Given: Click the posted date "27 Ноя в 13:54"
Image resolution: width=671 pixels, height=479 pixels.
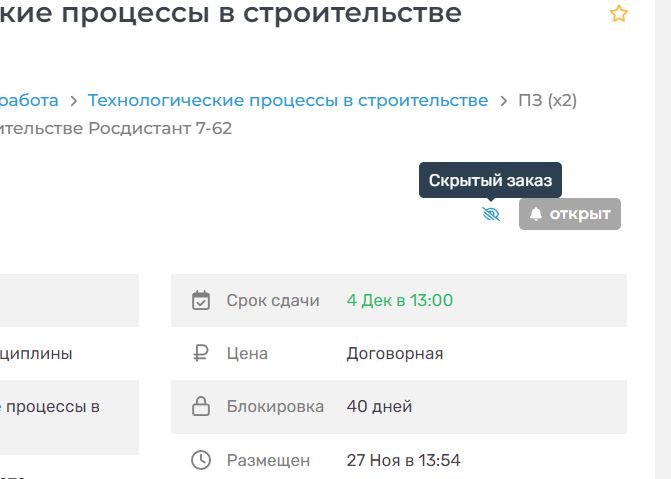Looking at the screenshot, I should [403, 460].
